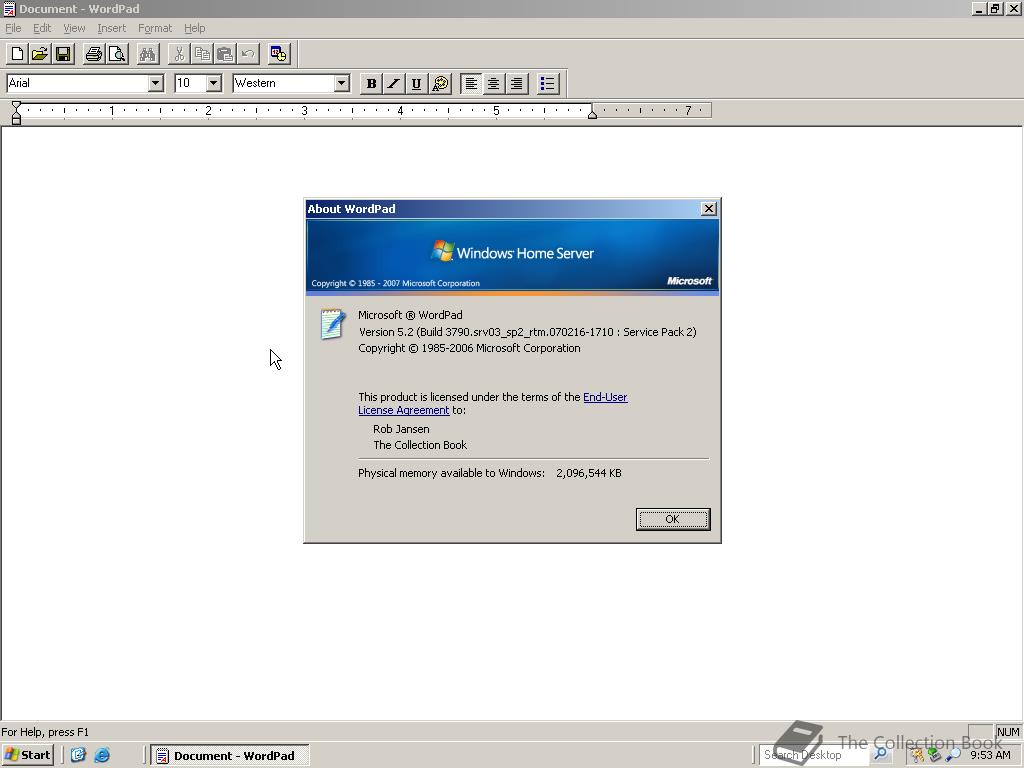Open the View menu

tap(74, 28)
